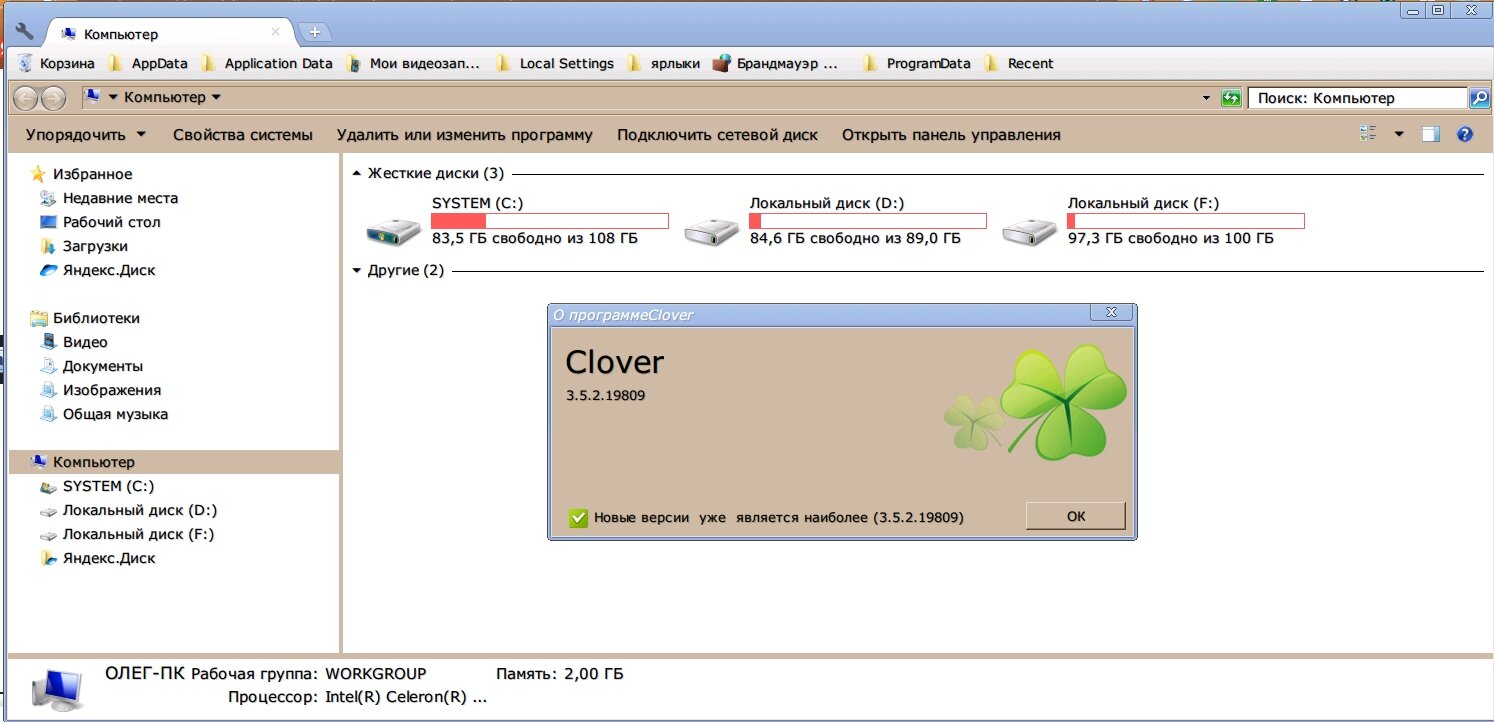This screenshot has height=722, width=1494.
Task: Open Яндекс.Диск under Избранное
Action: pos(109,270)
